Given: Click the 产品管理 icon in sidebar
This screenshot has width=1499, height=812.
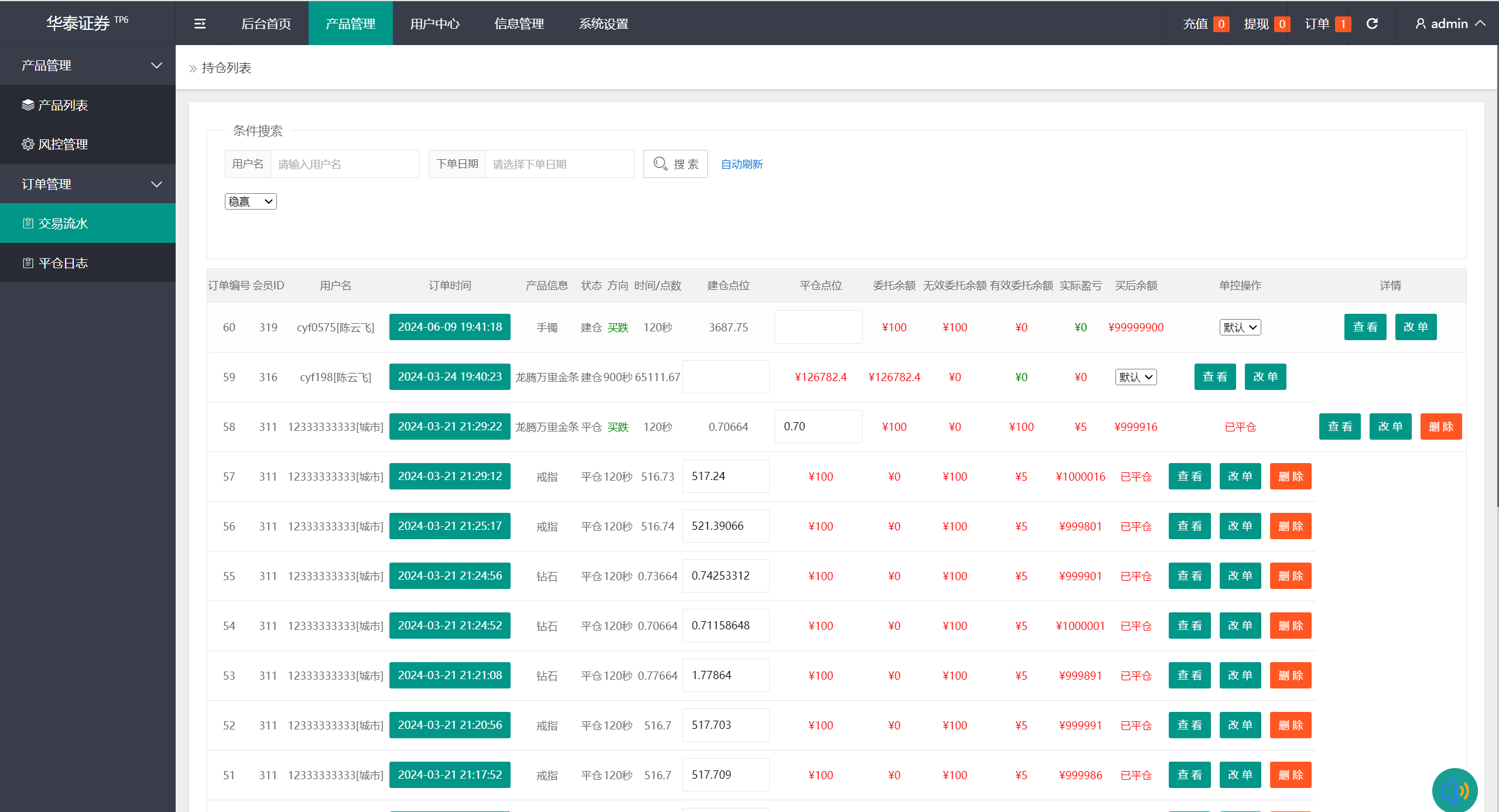Looking at the screenshot, I should pos(87,65).
